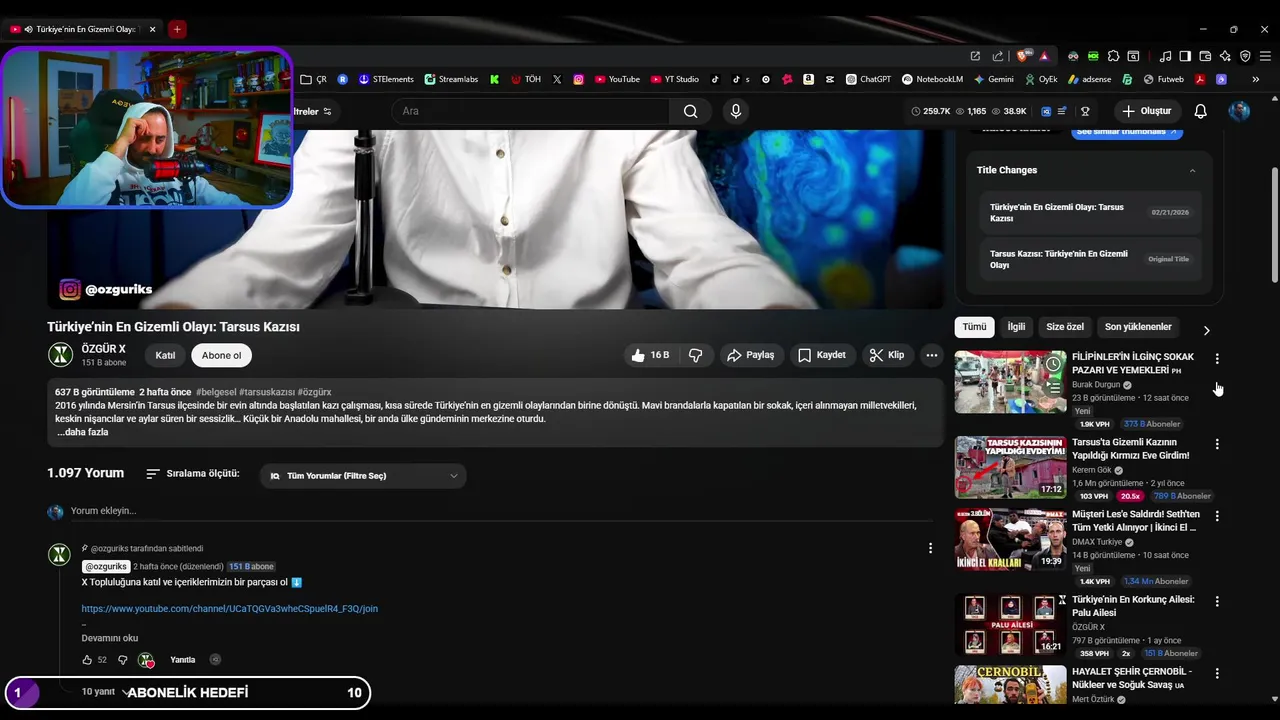This screenshot has width=1280, height=720.
Task: Collapse the Title Changes panel
Action: pos(1192,170)
